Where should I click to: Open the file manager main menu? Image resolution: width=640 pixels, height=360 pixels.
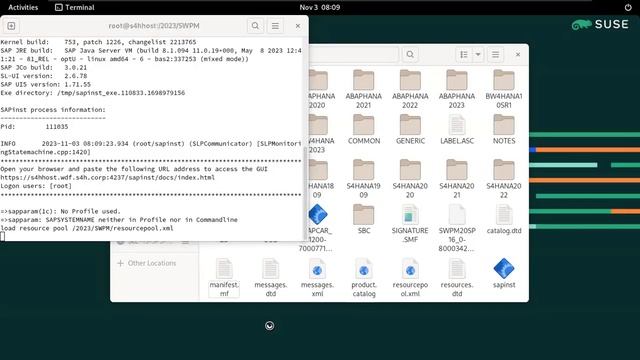496,54
